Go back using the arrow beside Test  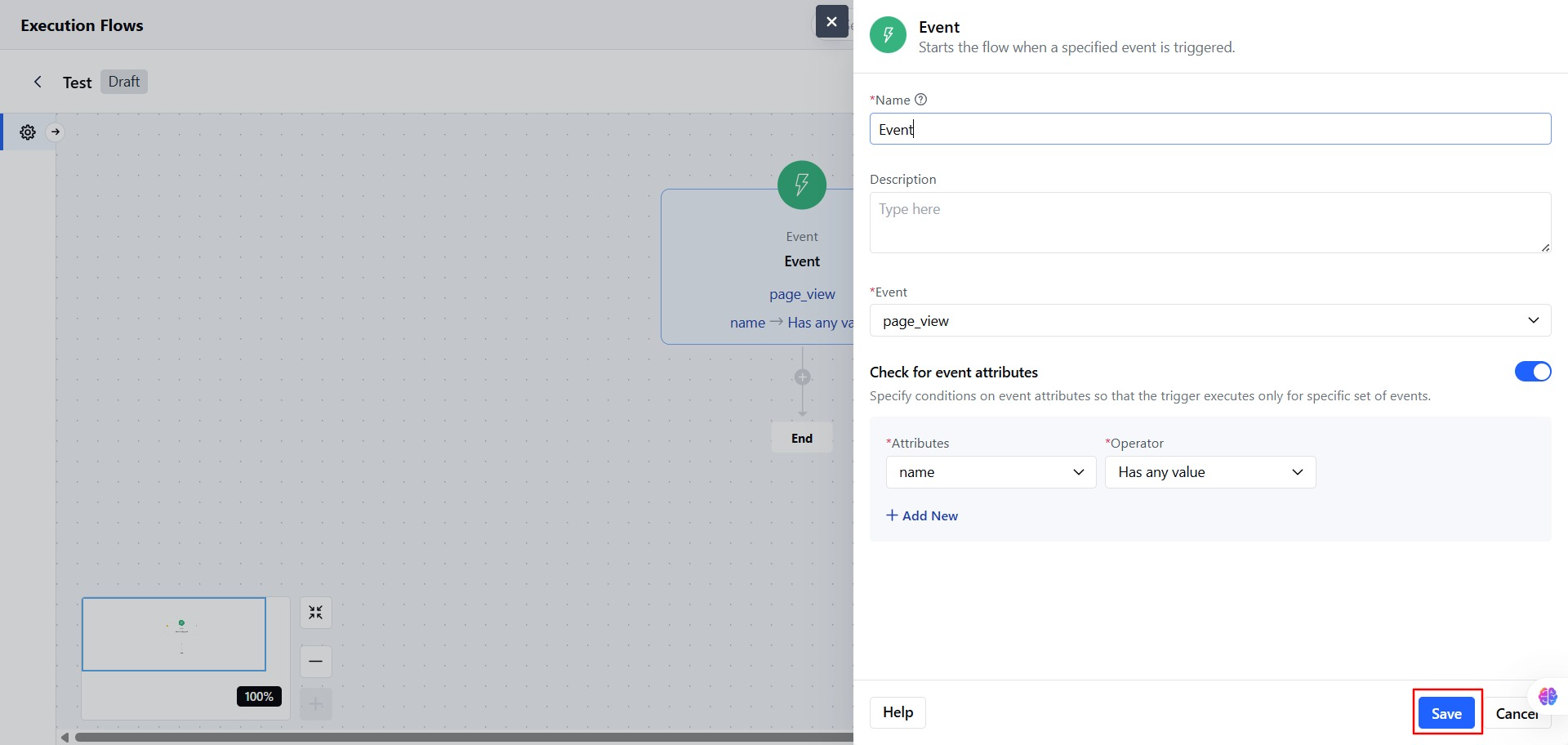tap(38, 82)
